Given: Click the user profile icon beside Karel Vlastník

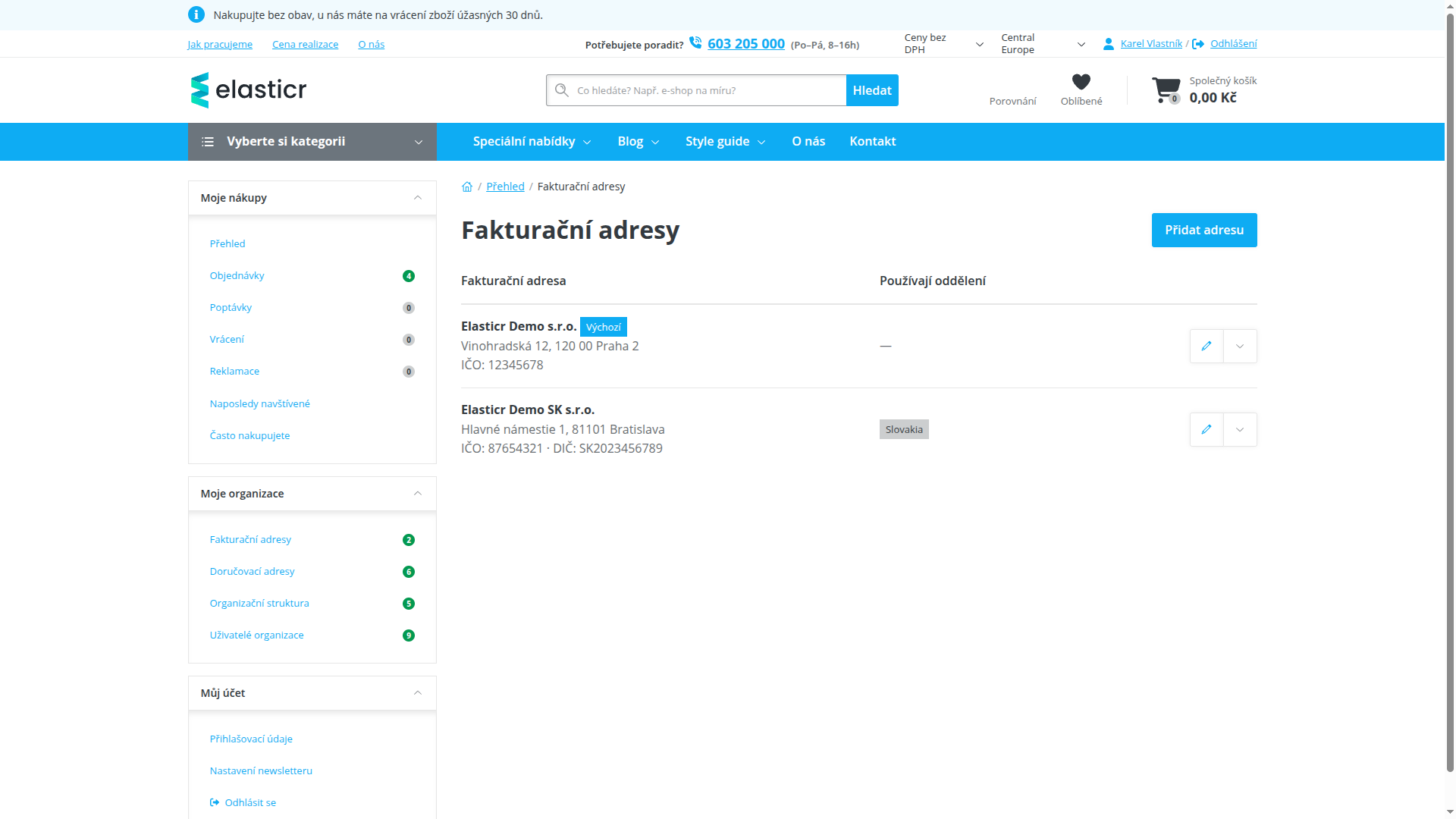Looking at the screenshot, I should (x=1109, y=44).
